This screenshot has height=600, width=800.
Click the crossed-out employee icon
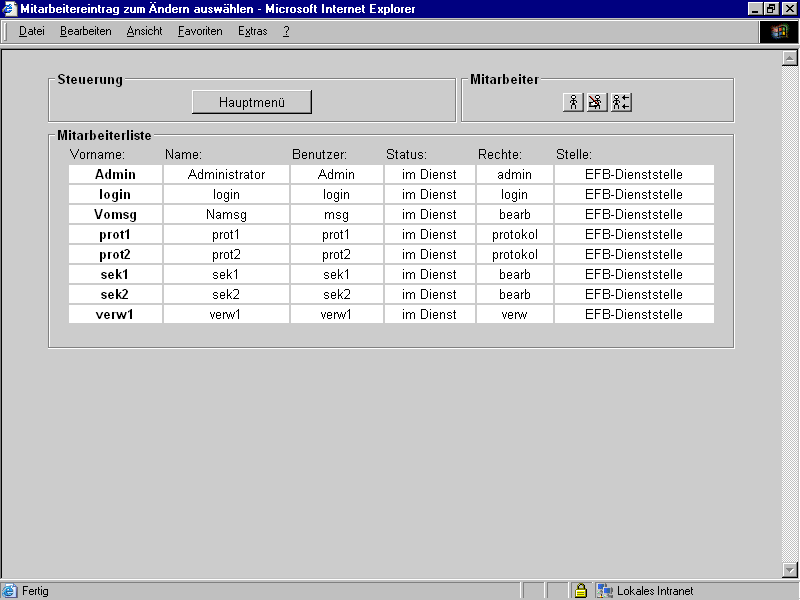coord(596,102)
